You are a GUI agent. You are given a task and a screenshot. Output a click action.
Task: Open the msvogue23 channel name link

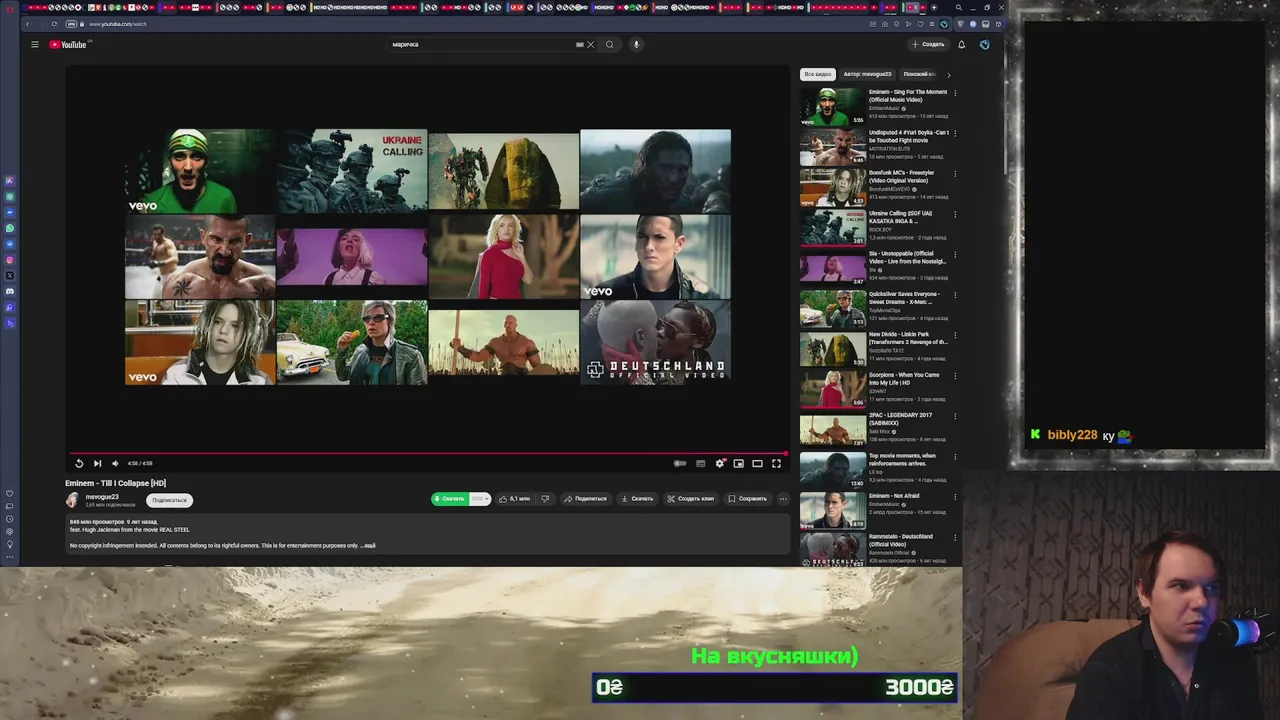pyautogui.click(x=102, y=496)
